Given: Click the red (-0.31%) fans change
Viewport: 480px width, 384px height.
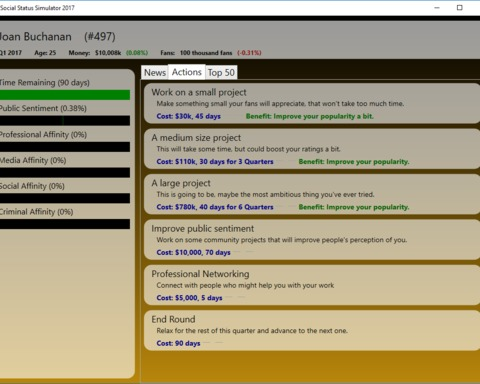Looking at the screenshot, I should coord(249,53).
